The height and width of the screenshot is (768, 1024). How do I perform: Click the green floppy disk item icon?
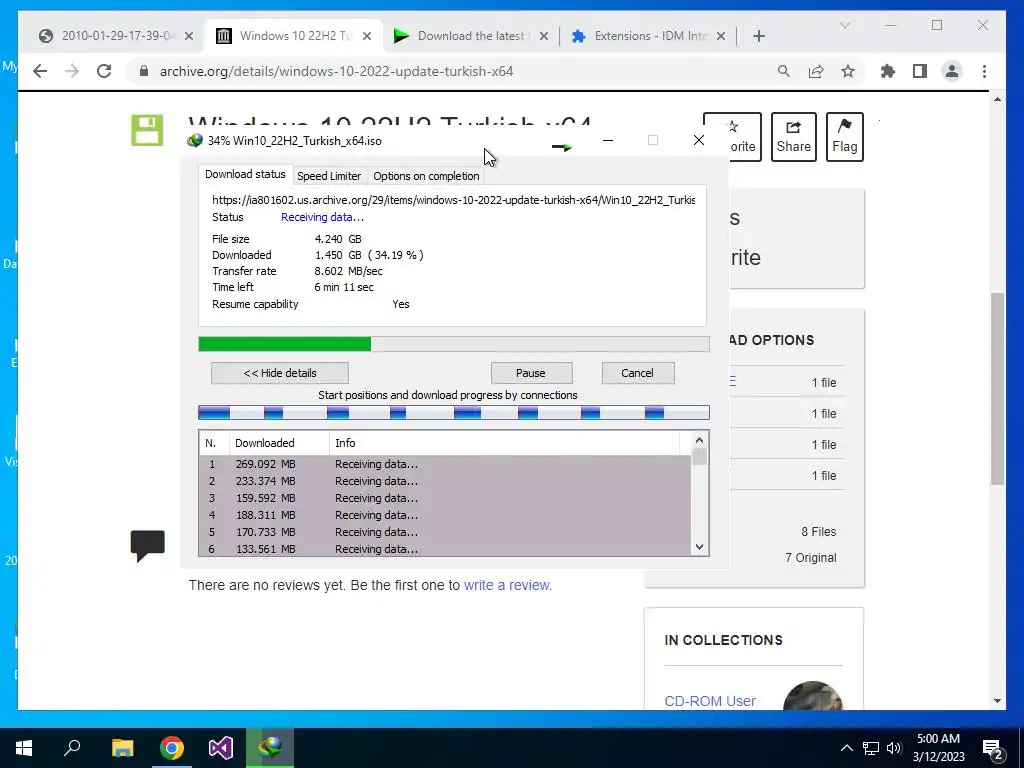tap(147, 130)
